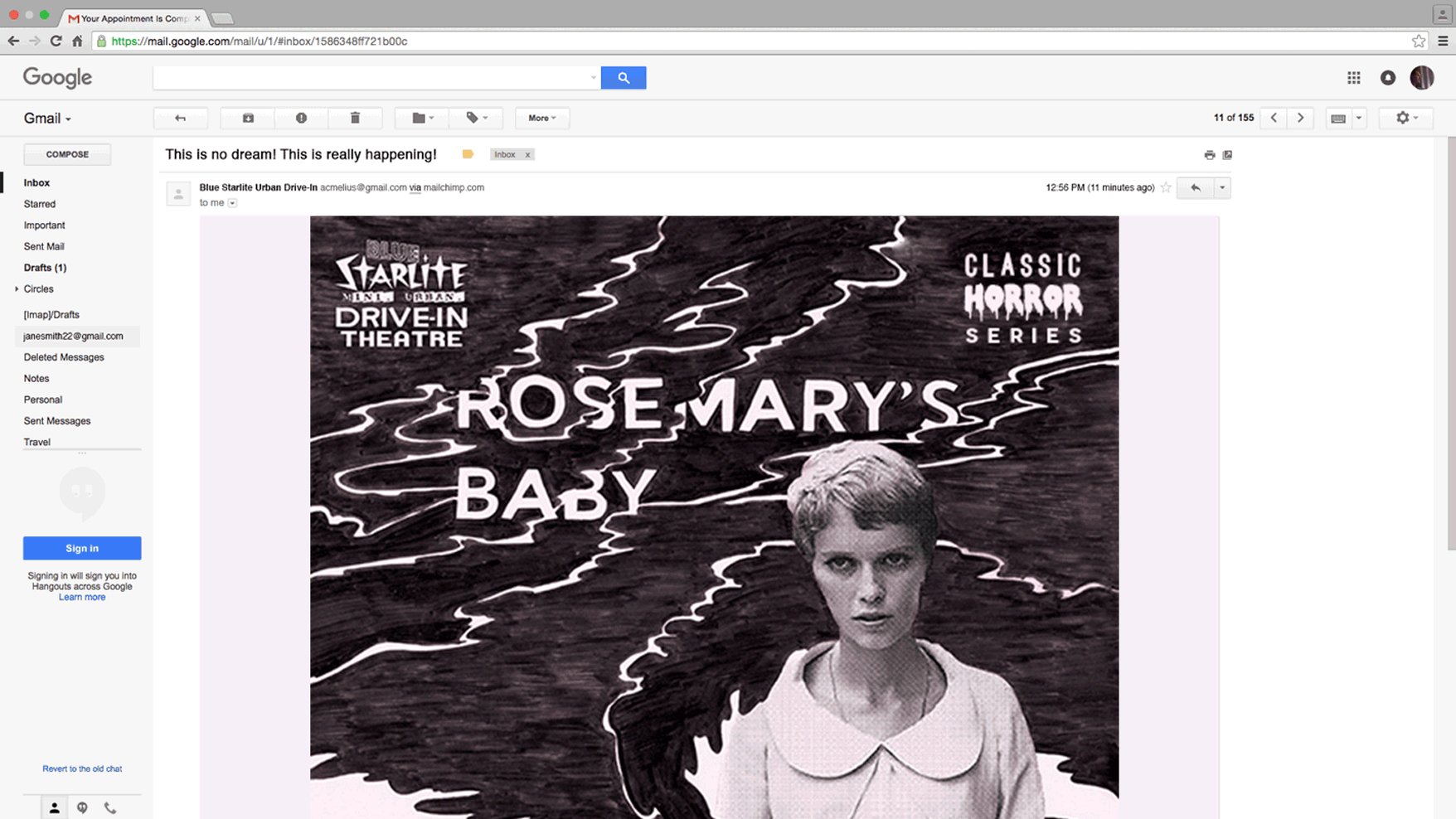
Task: Expand the Circles section
Action: click(17, 289)
